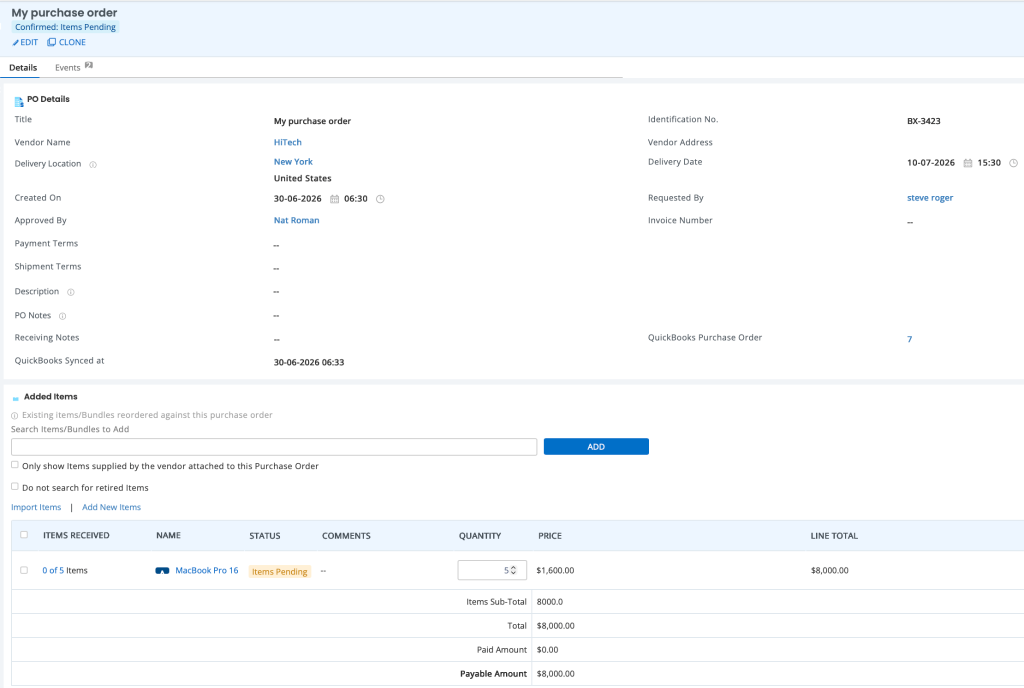
Task: Click info icon next to Delivery Location
Action: point(93,164)
